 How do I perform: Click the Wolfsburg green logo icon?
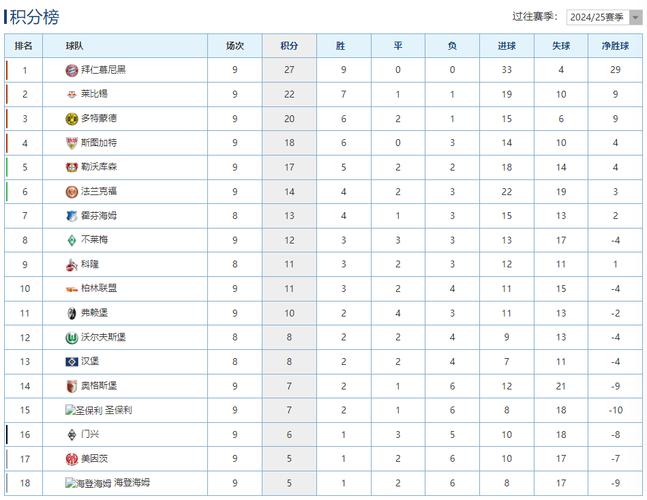click(x=72, y=337)
